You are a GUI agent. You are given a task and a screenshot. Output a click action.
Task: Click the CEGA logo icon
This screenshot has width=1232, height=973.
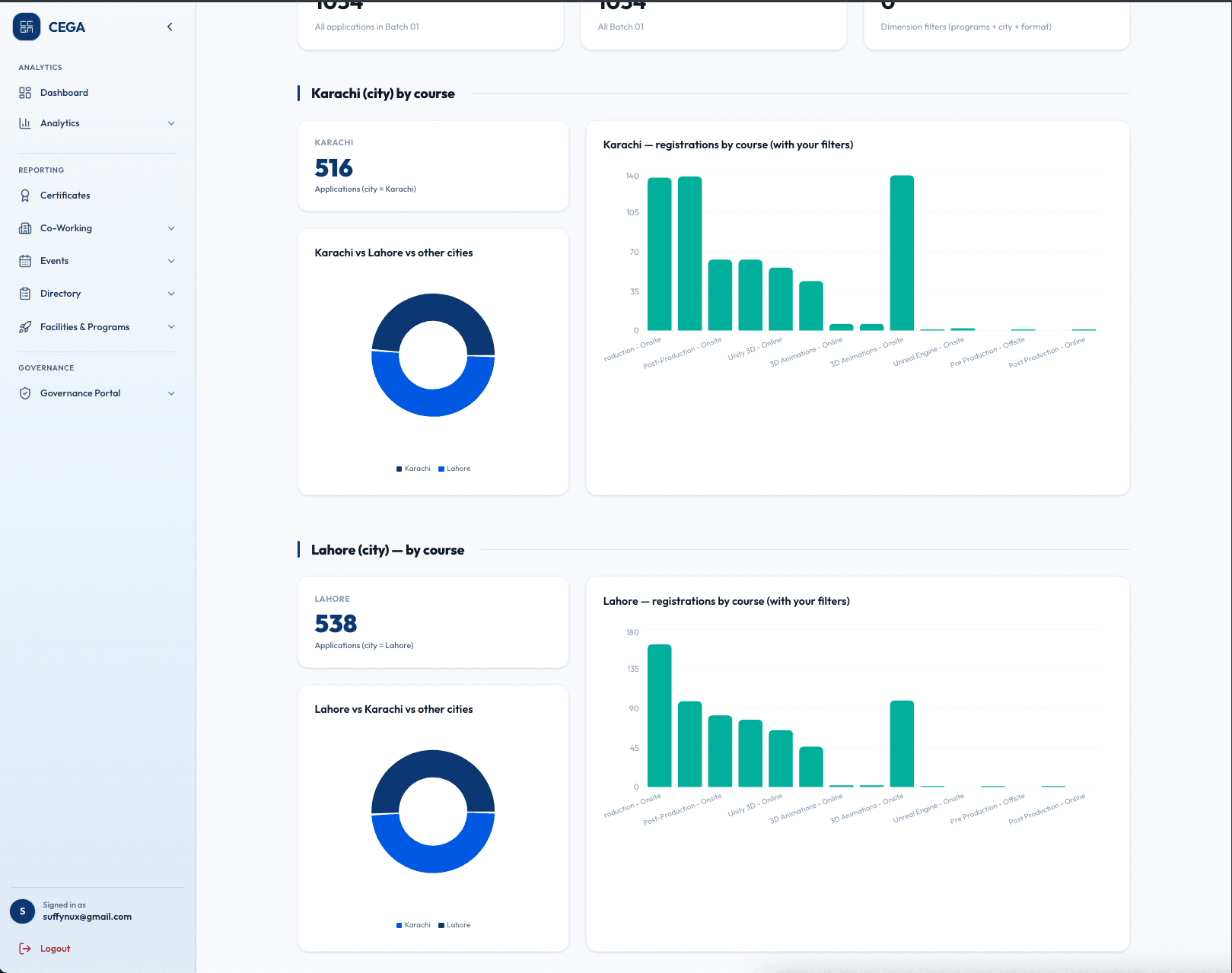(27, 27)
